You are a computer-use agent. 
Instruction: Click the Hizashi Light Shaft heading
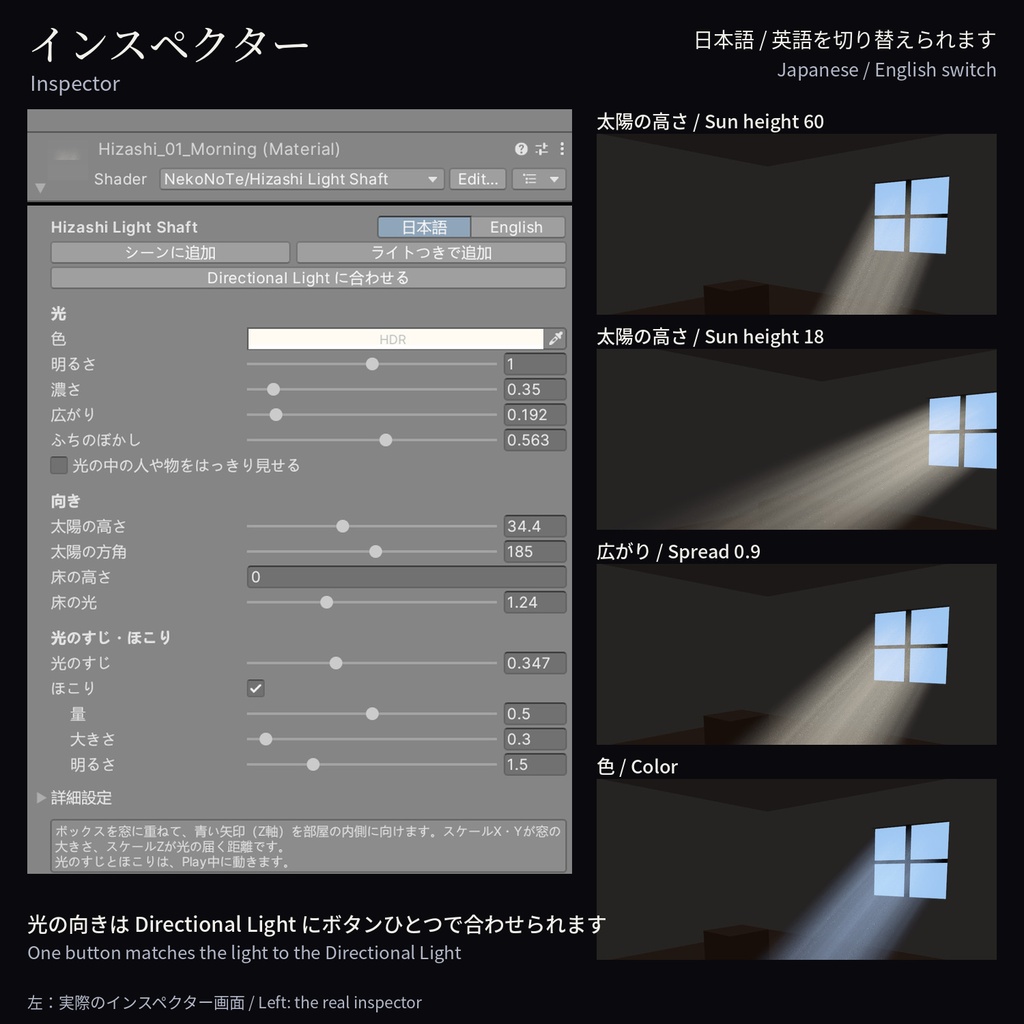click(x=124, y=227)
